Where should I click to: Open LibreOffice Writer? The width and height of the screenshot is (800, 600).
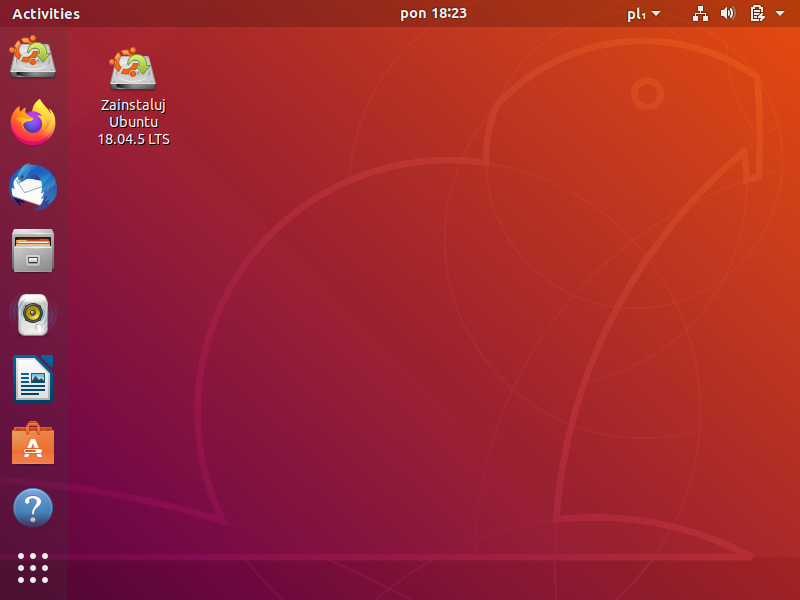[33, 379]
